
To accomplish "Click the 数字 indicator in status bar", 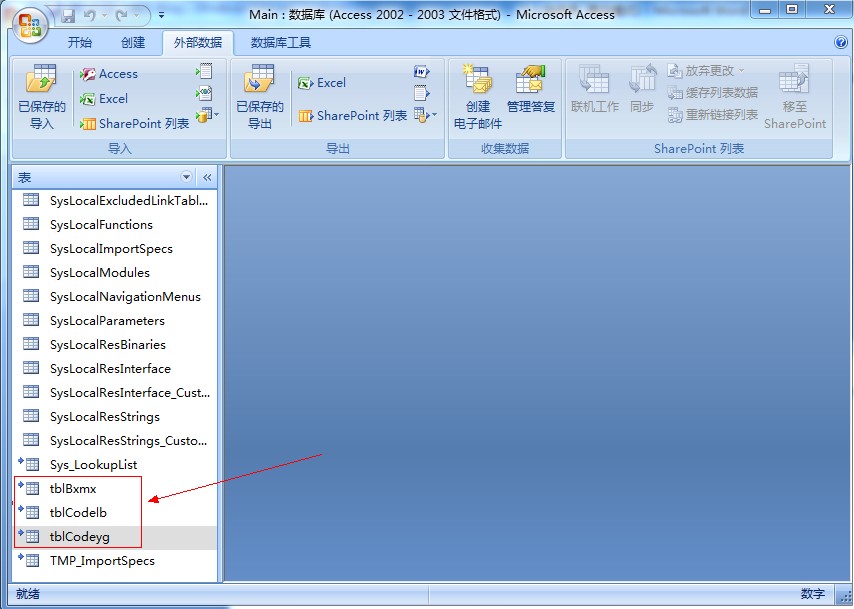I will click(x=813, y=594).
